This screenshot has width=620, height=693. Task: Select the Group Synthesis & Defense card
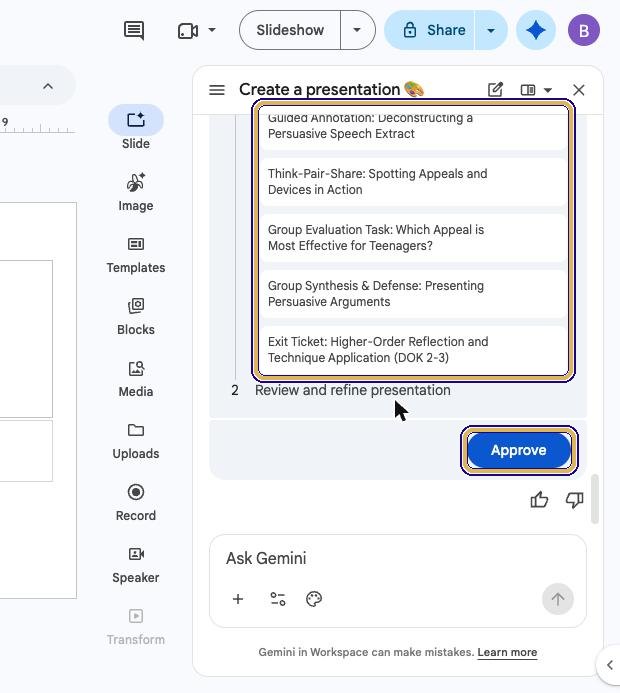pos(413,294)
